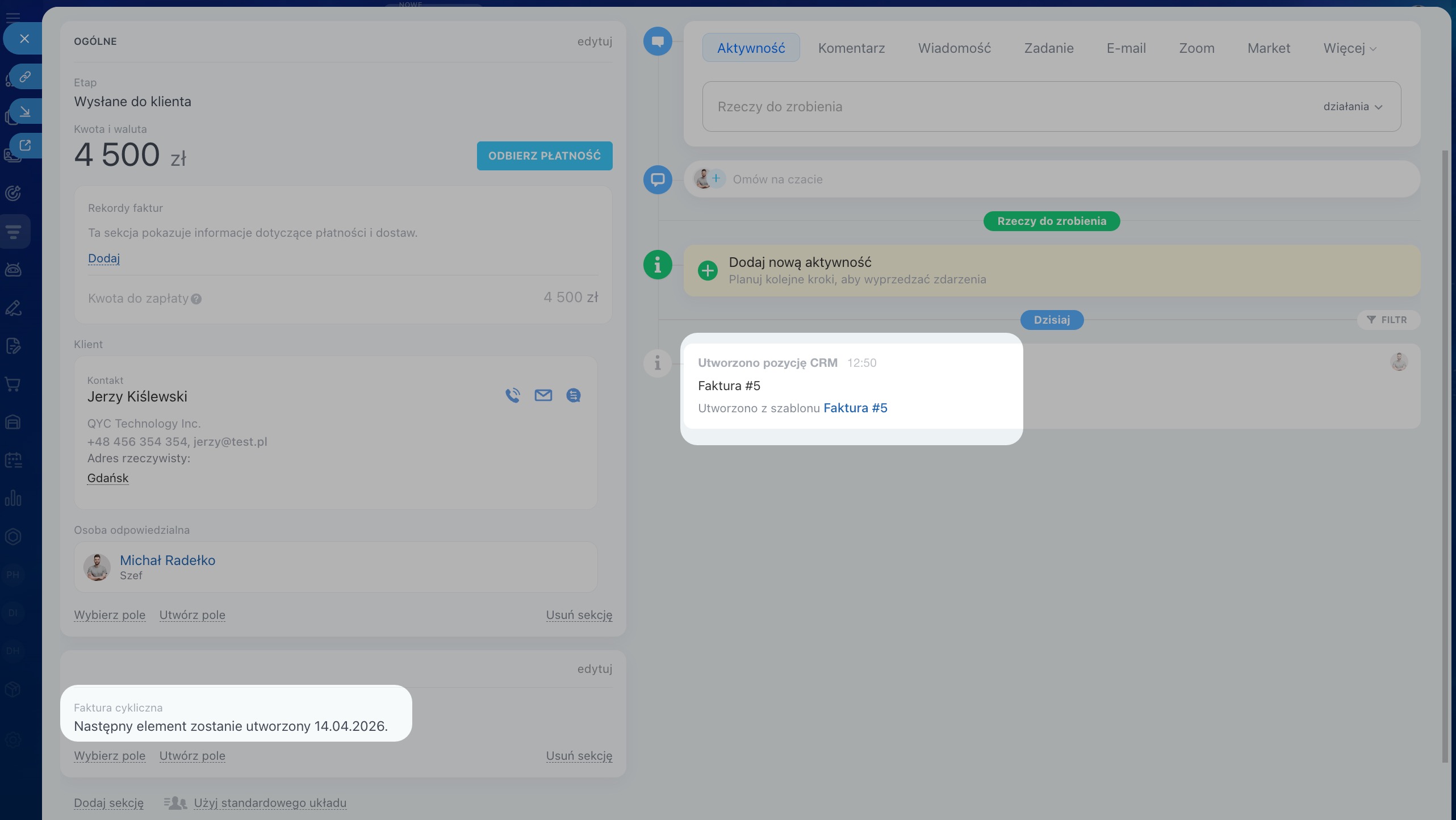Open the Faktura #5 template link
Screen dimensions: 1456x820
pos(855,408)
